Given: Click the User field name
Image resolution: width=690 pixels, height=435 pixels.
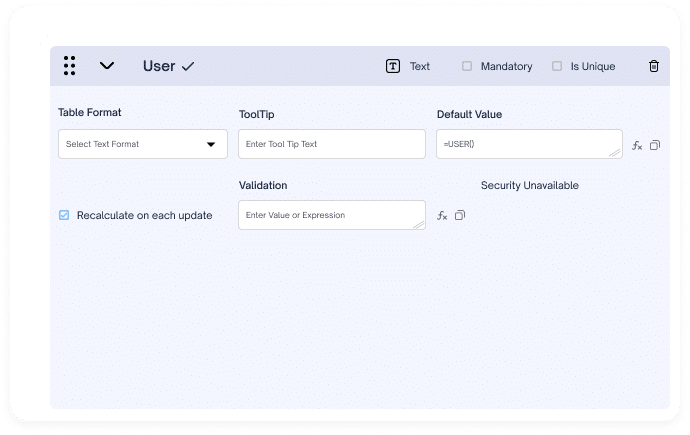Looking at the screenshot, I should pos(159,66).
